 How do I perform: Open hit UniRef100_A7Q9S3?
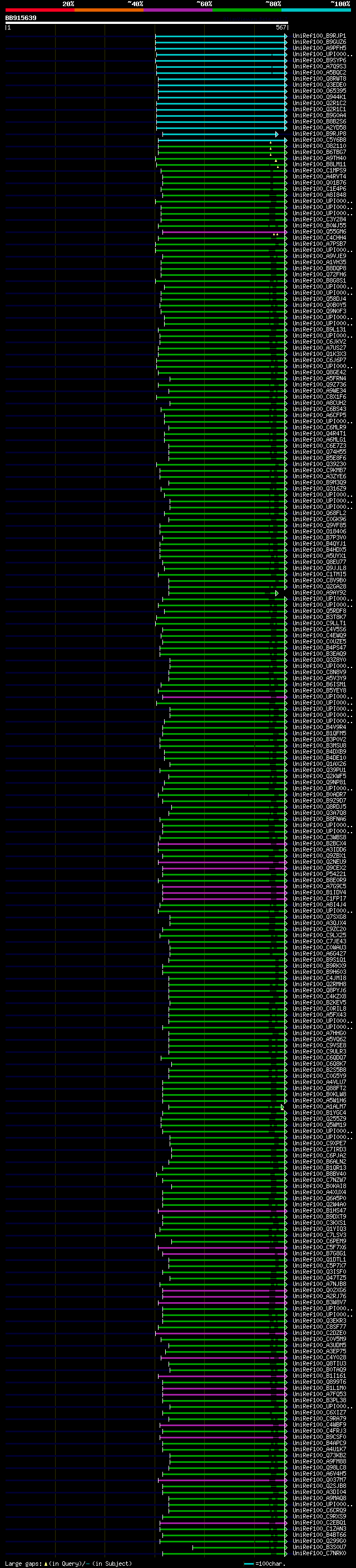[319, 66]
